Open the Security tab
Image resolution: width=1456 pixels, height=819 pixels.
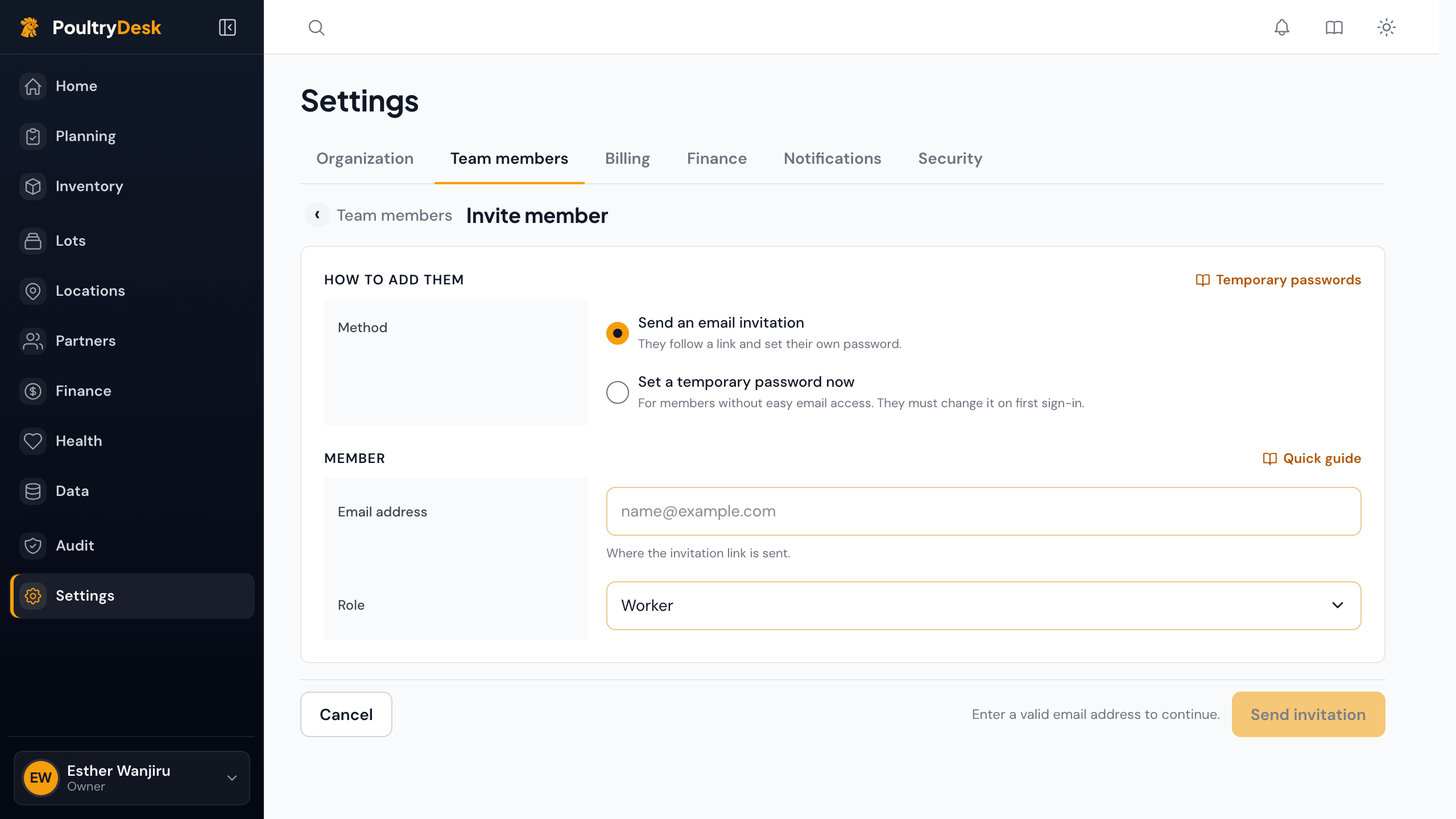click(950, 159)
